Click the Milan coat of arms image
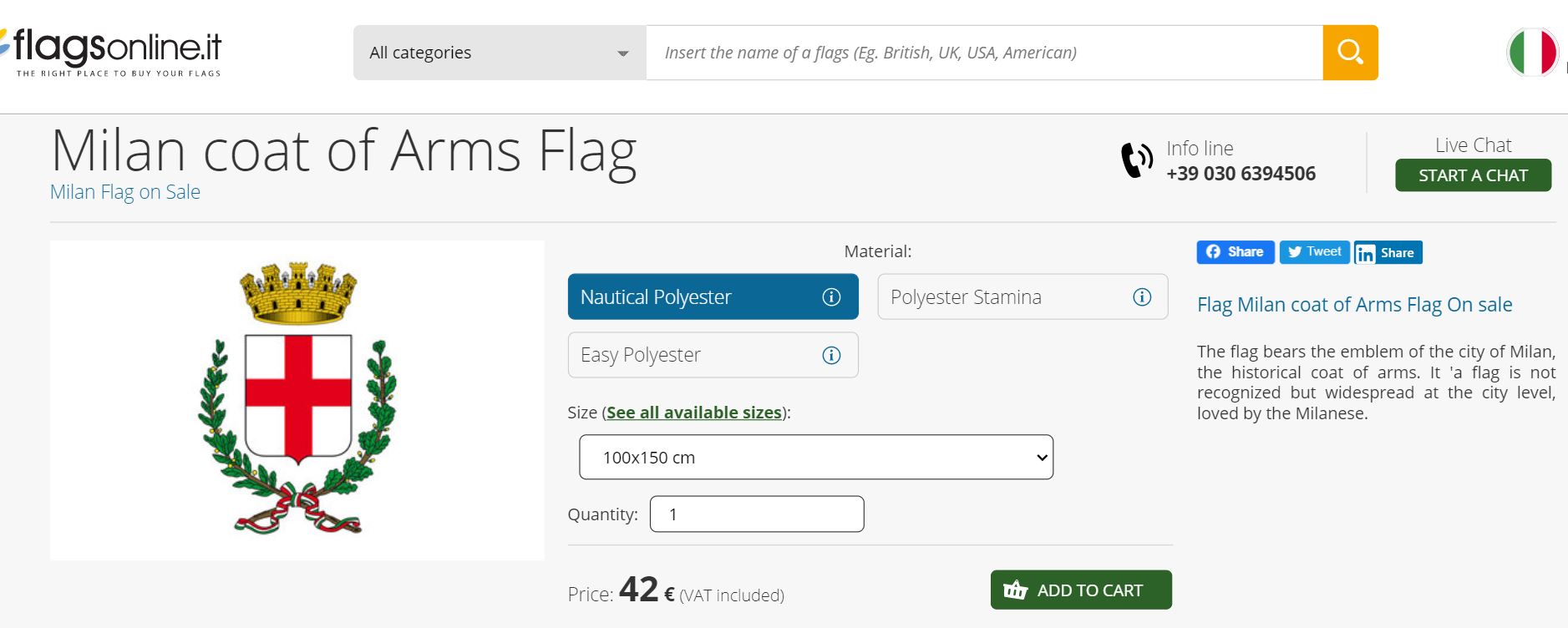 tap(297, 400)
